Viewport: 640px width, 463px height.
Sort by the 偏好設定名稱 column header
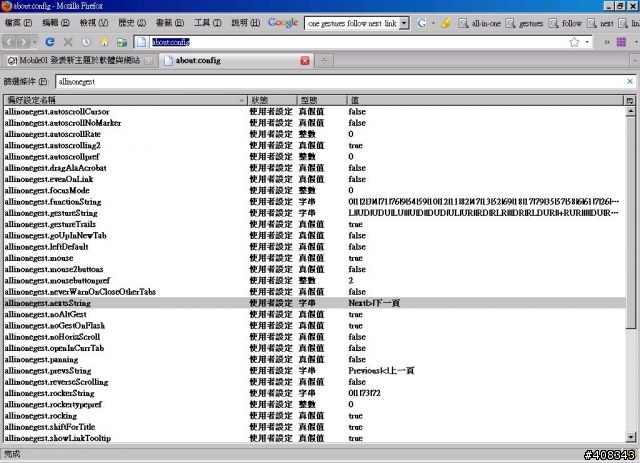(x=125, y=100)
